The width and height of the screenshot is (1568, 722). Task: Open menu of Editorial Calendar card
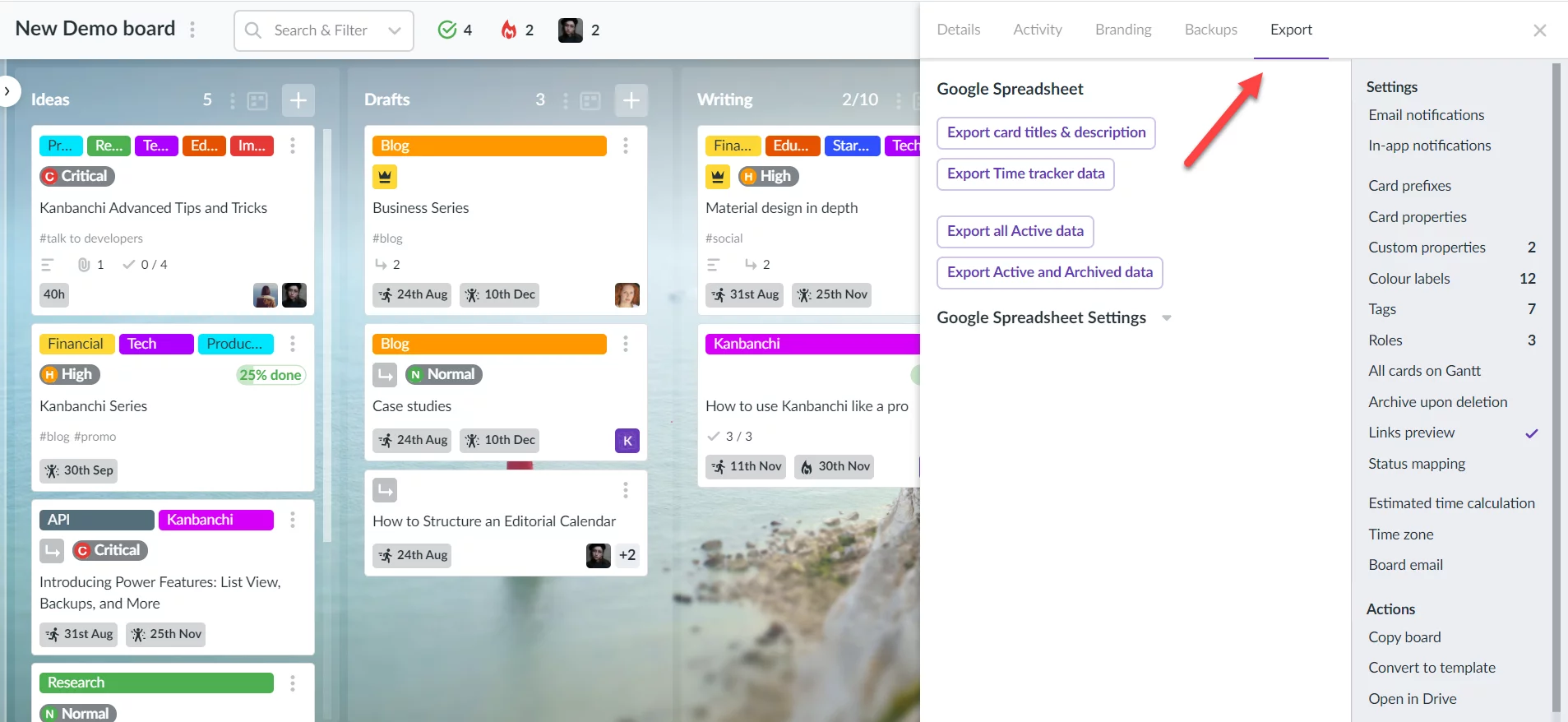[626, 490]
